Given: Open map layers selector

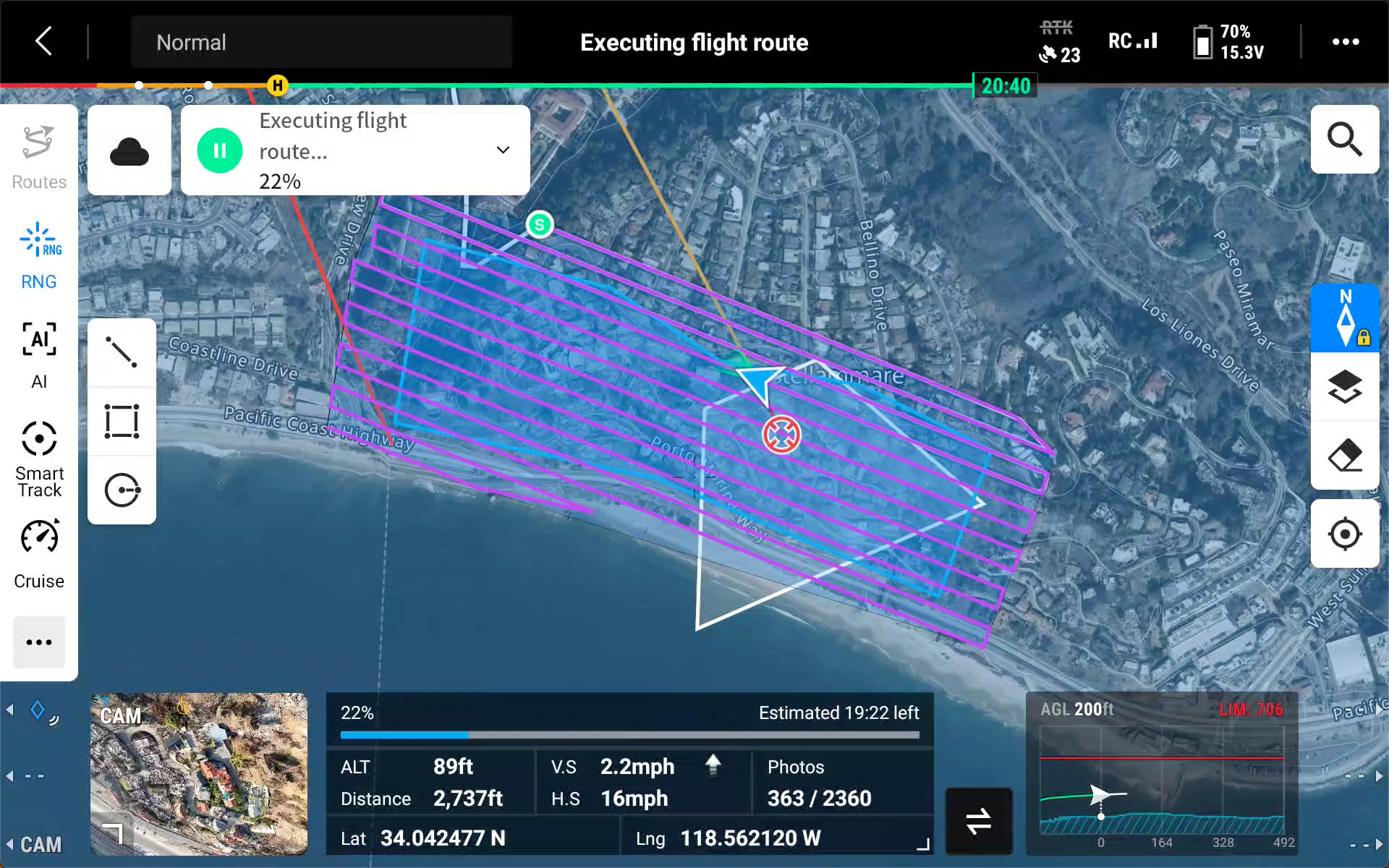Looking at the screenshot, I should click(1345, 387).
